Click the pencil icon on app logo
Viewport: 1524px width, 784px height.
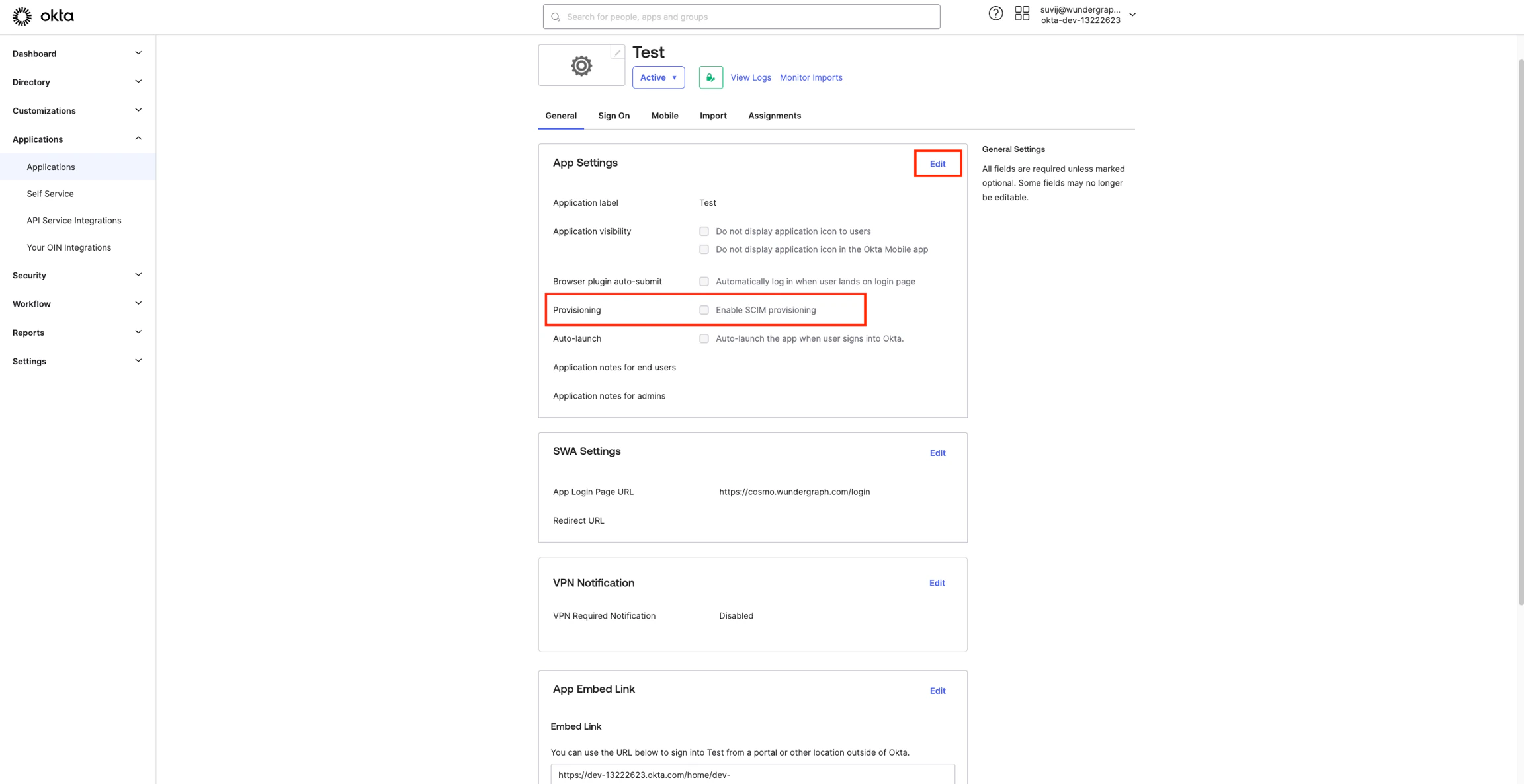(x=617, y=53)
